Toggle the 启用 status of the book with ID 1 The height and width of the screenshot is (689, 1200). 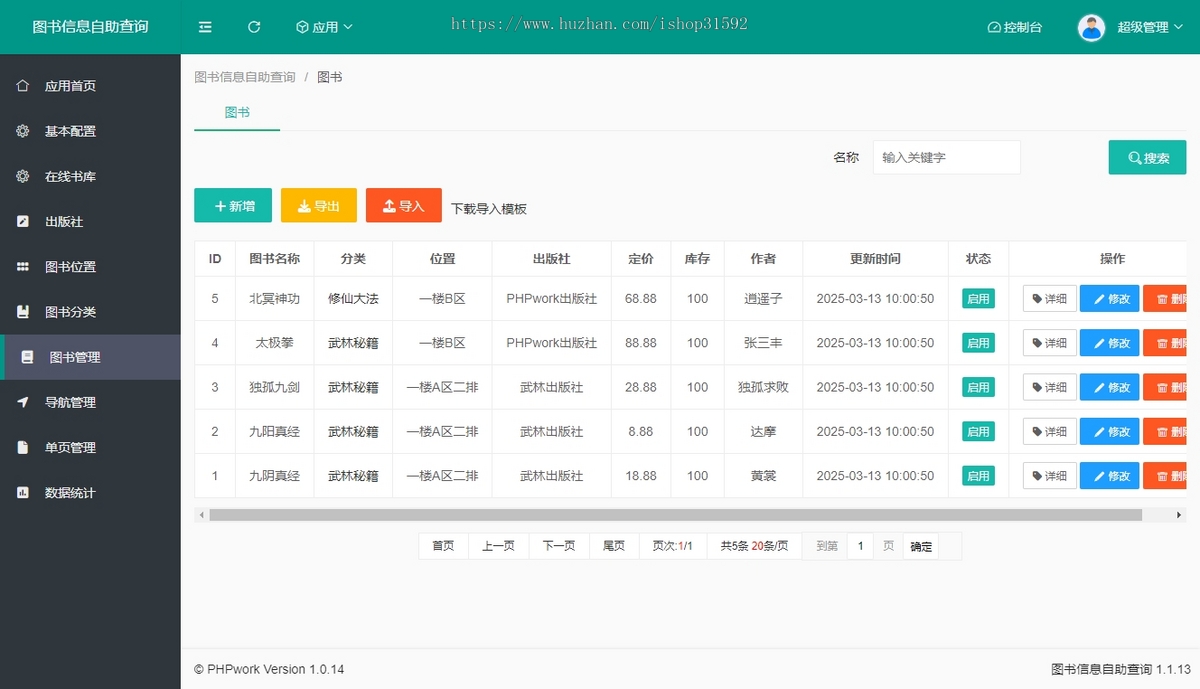[x=978, y=476]
